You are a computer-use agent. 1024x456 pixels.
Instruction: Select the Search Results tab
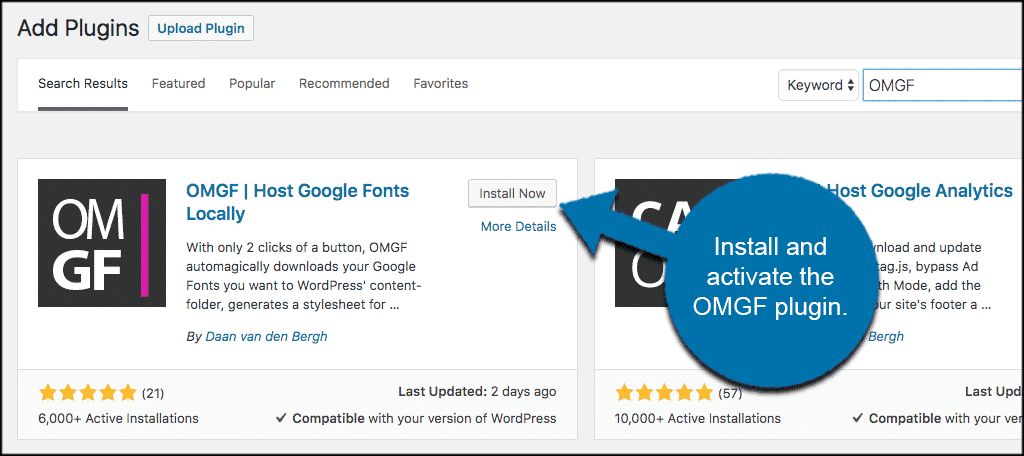(x=83, y=84)
